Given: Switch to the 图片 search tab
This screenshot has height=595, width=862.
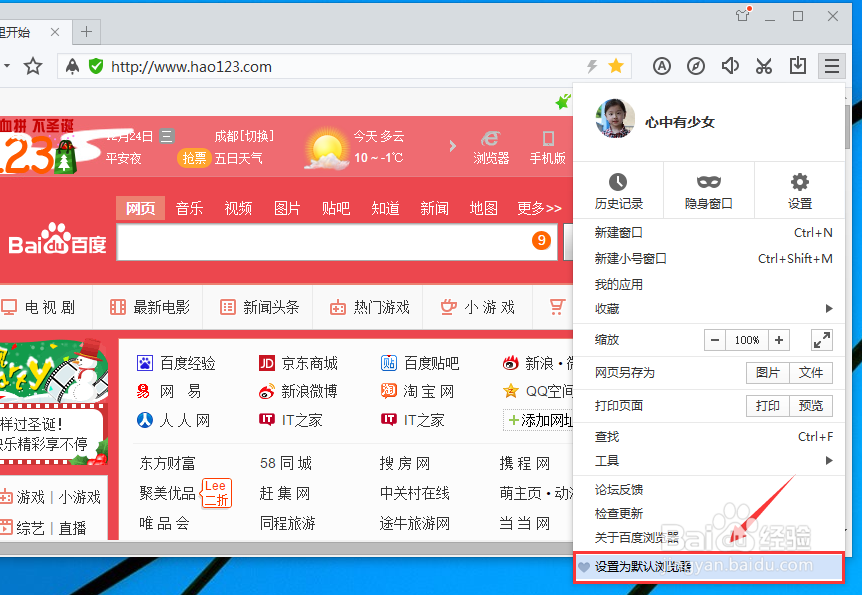Looking at the screenshot, I should coord(287,208).
